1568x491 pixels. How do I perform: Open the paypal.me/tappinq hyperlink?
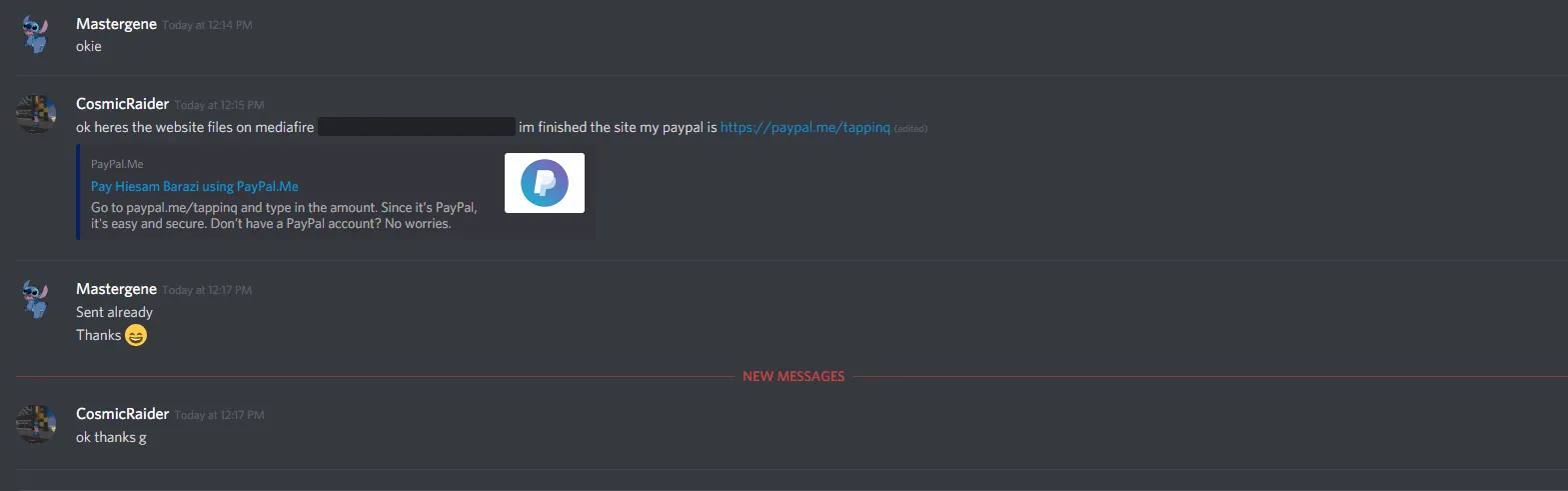[804, 127]
